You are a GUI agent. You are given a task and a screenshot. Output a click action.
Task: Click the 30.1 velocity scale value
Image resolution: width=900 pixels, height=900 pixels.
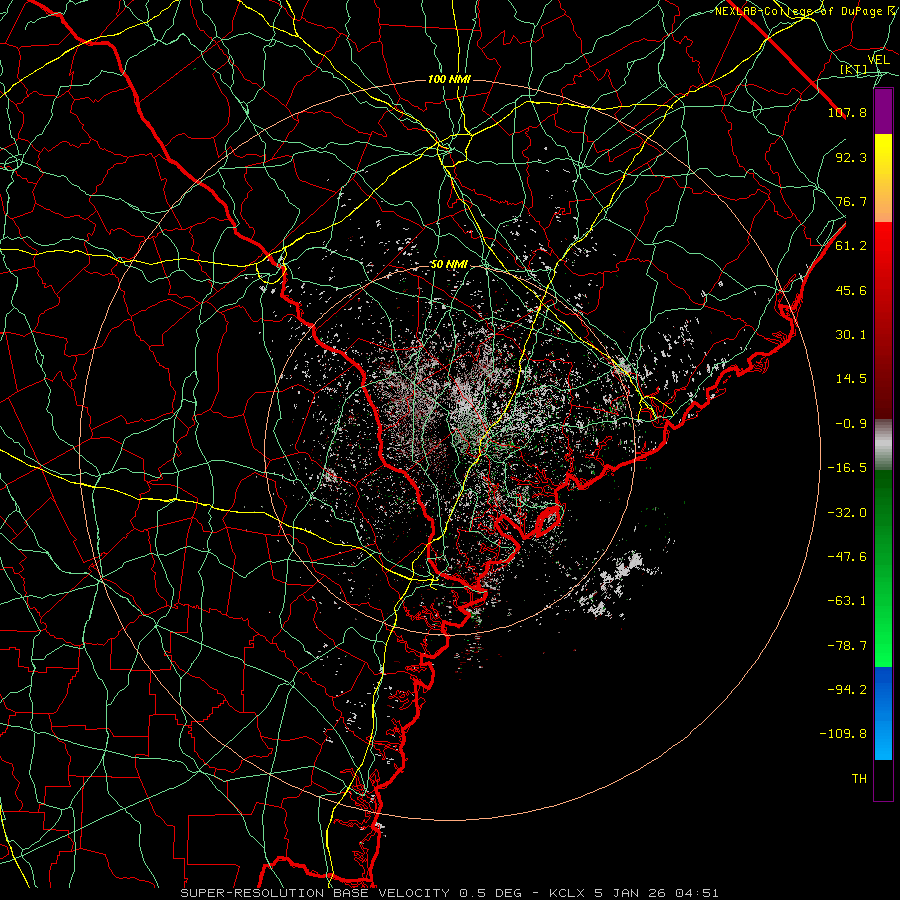[851, 335]
